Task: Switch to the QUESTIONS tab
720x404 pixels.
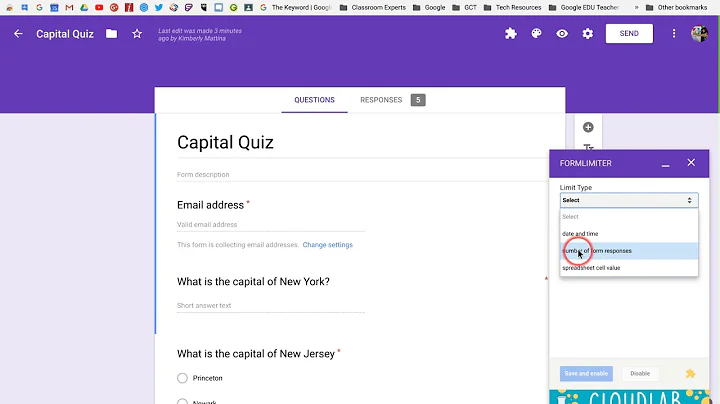Action: [x=315, y=100]
